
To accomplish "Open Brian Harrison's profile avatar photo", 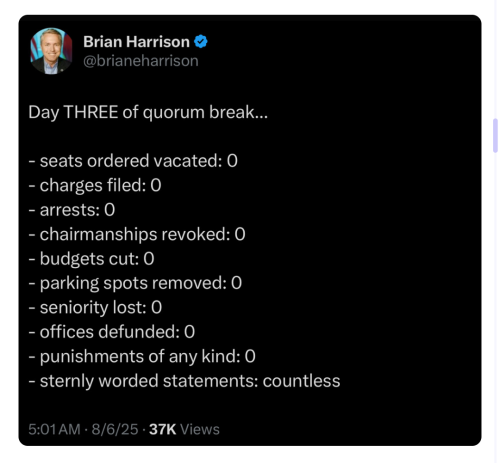I will coord(51,51).
